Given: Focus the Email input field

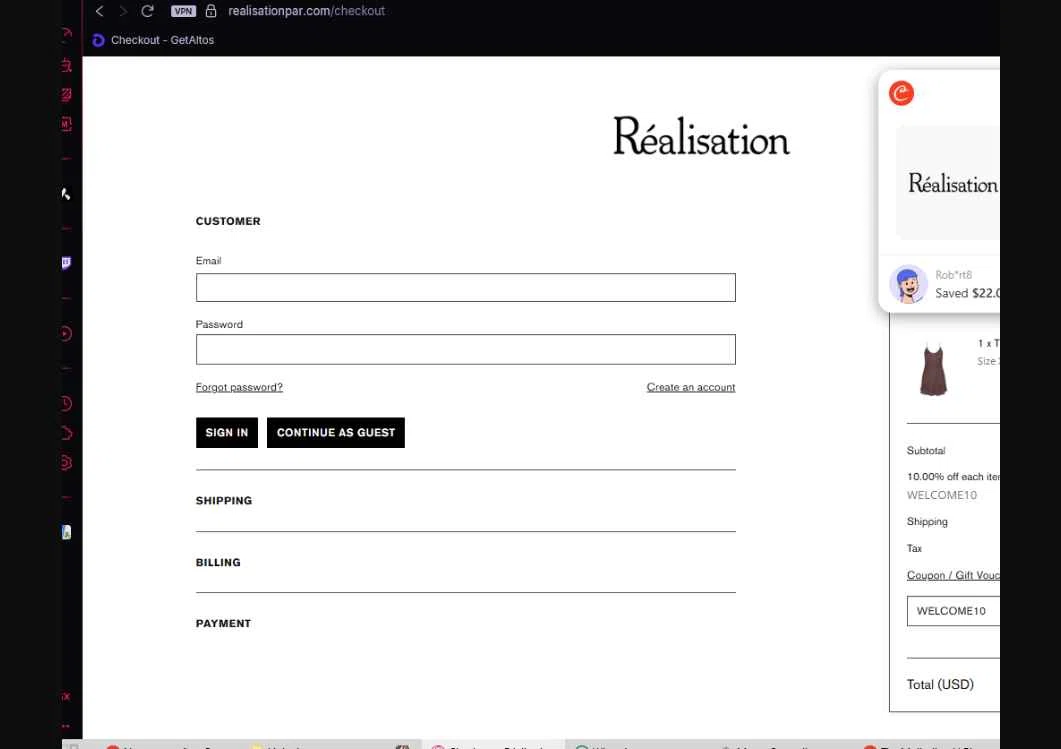Looking at the screenshot, I should pyautogui.click(x=466, y=288).
